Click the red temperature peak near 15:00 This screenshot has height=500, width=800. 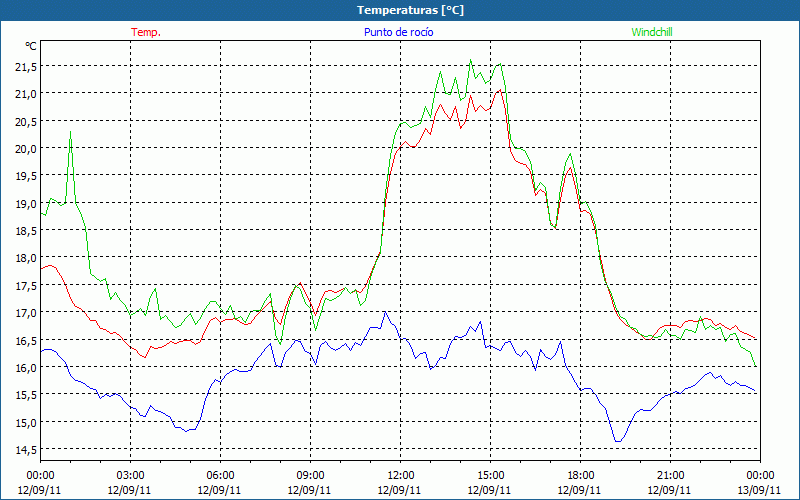500,90
